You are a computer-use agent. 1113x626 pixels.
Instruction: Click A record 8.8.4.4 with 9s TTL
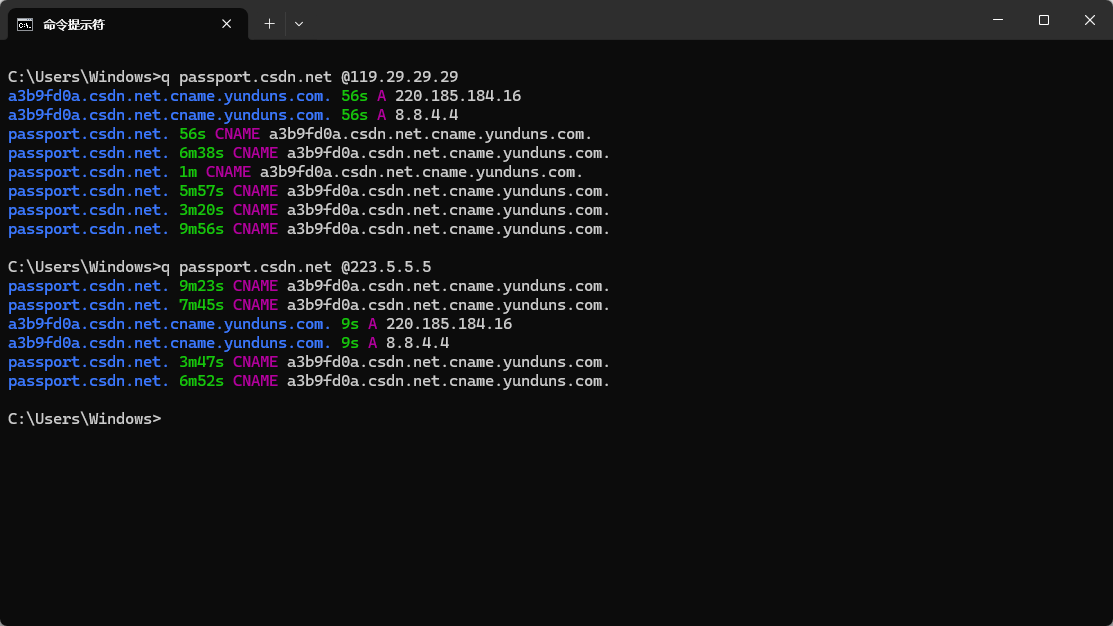(x=229, y=344)
